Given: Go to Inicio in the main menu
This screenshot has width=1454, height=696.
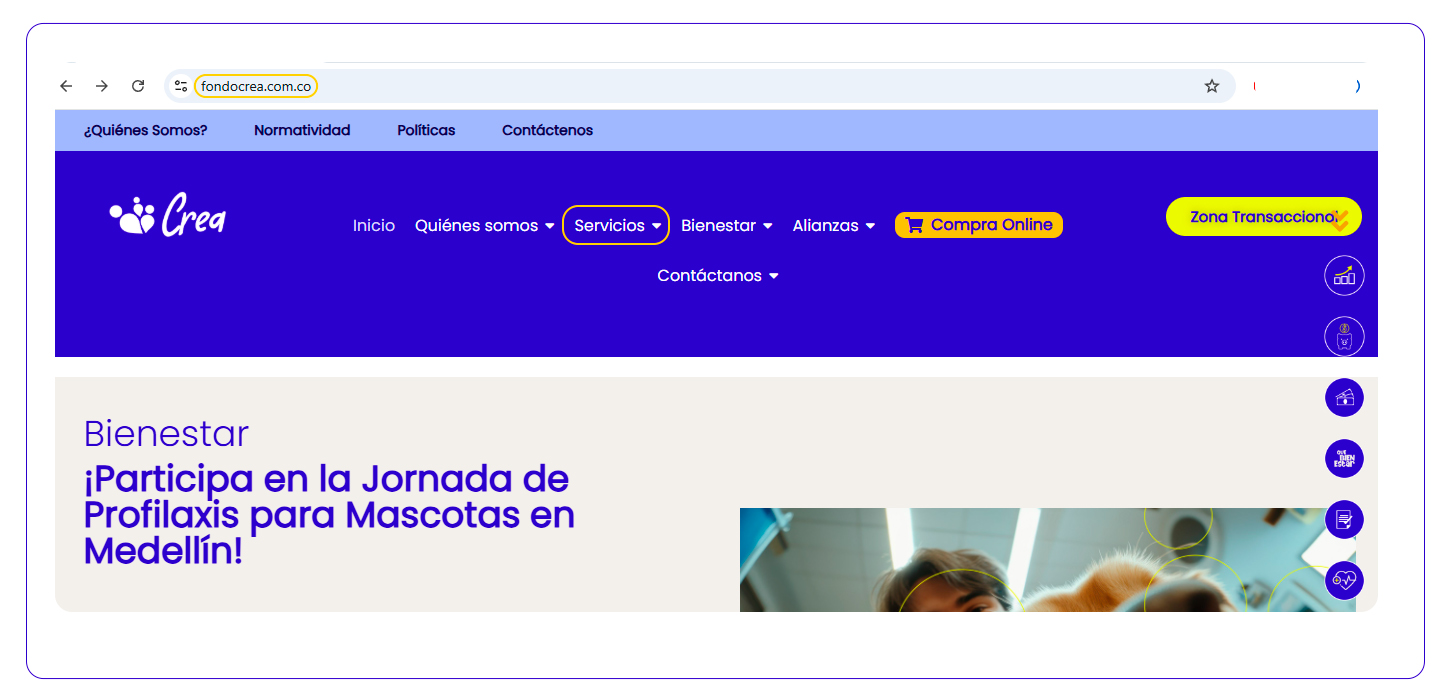Looking at the screenshot, I should [x=374, y=226].
